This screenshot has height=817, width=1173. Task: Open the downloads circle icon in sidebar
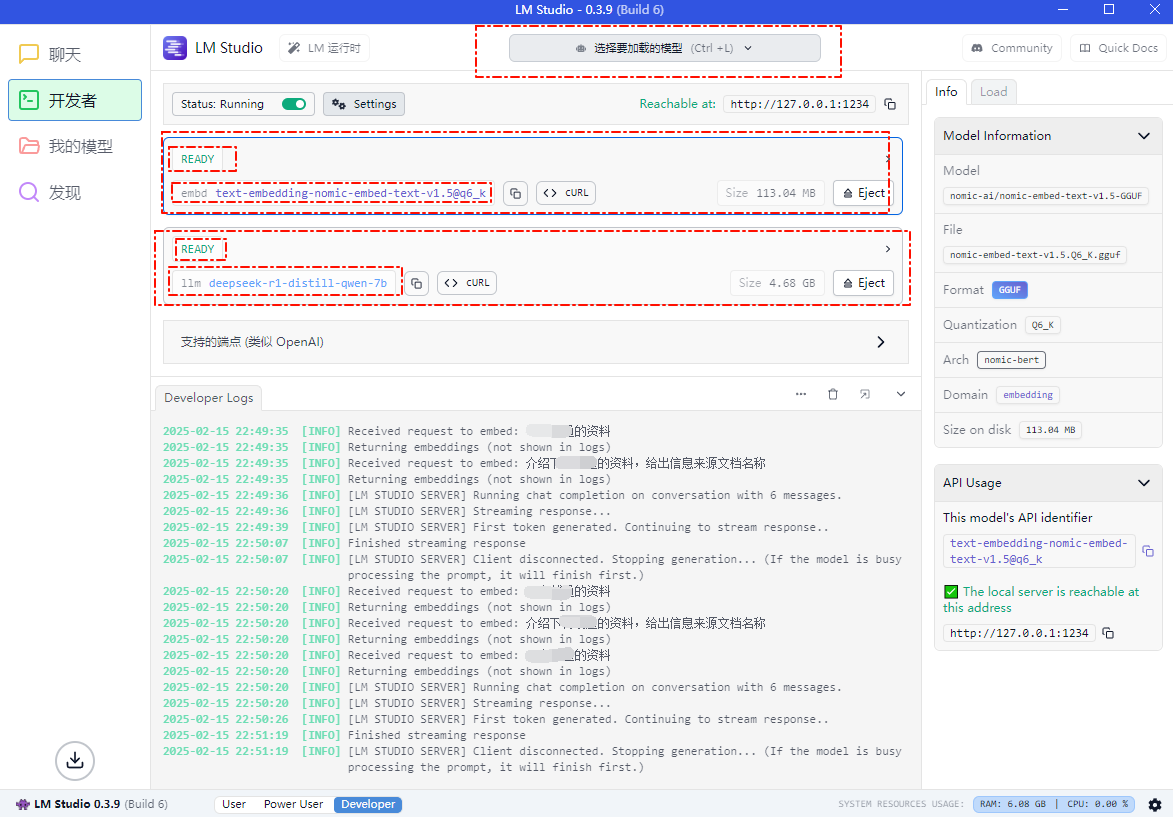(x=75, y=760)
